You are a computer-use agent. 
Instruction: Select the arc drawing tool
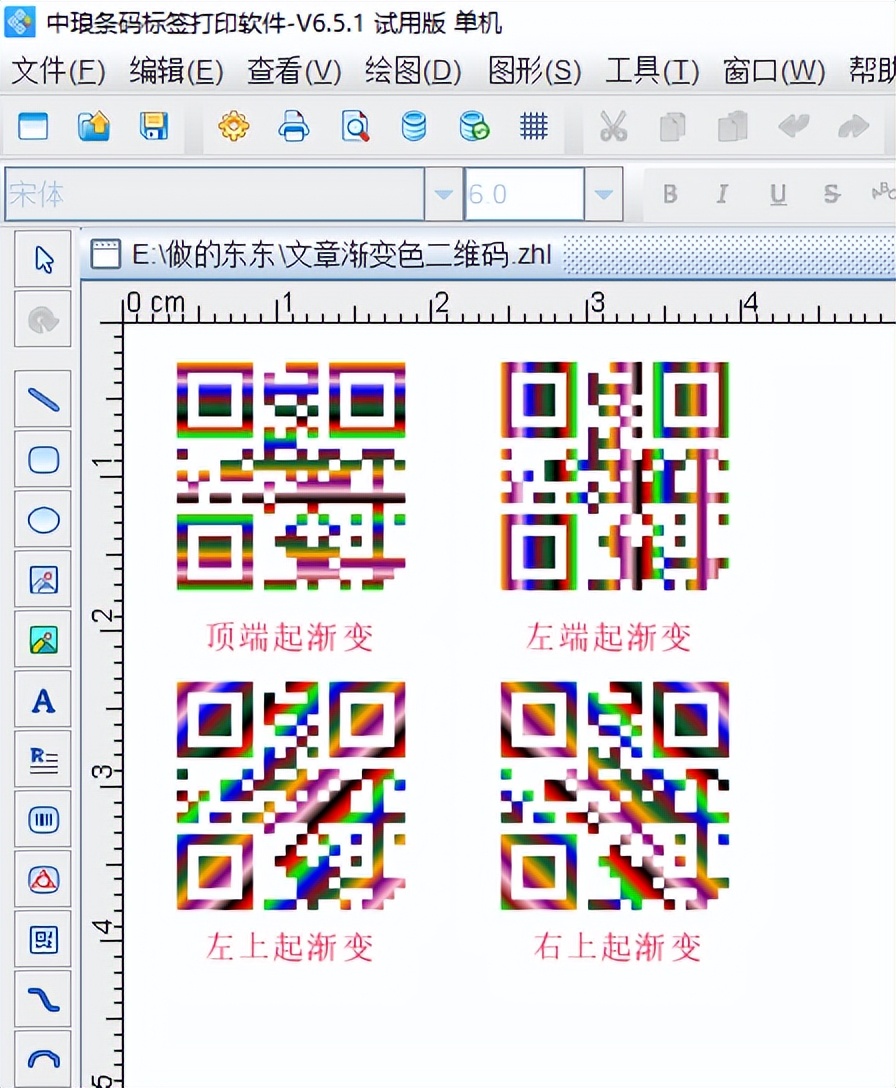(x=43, y=1059)
